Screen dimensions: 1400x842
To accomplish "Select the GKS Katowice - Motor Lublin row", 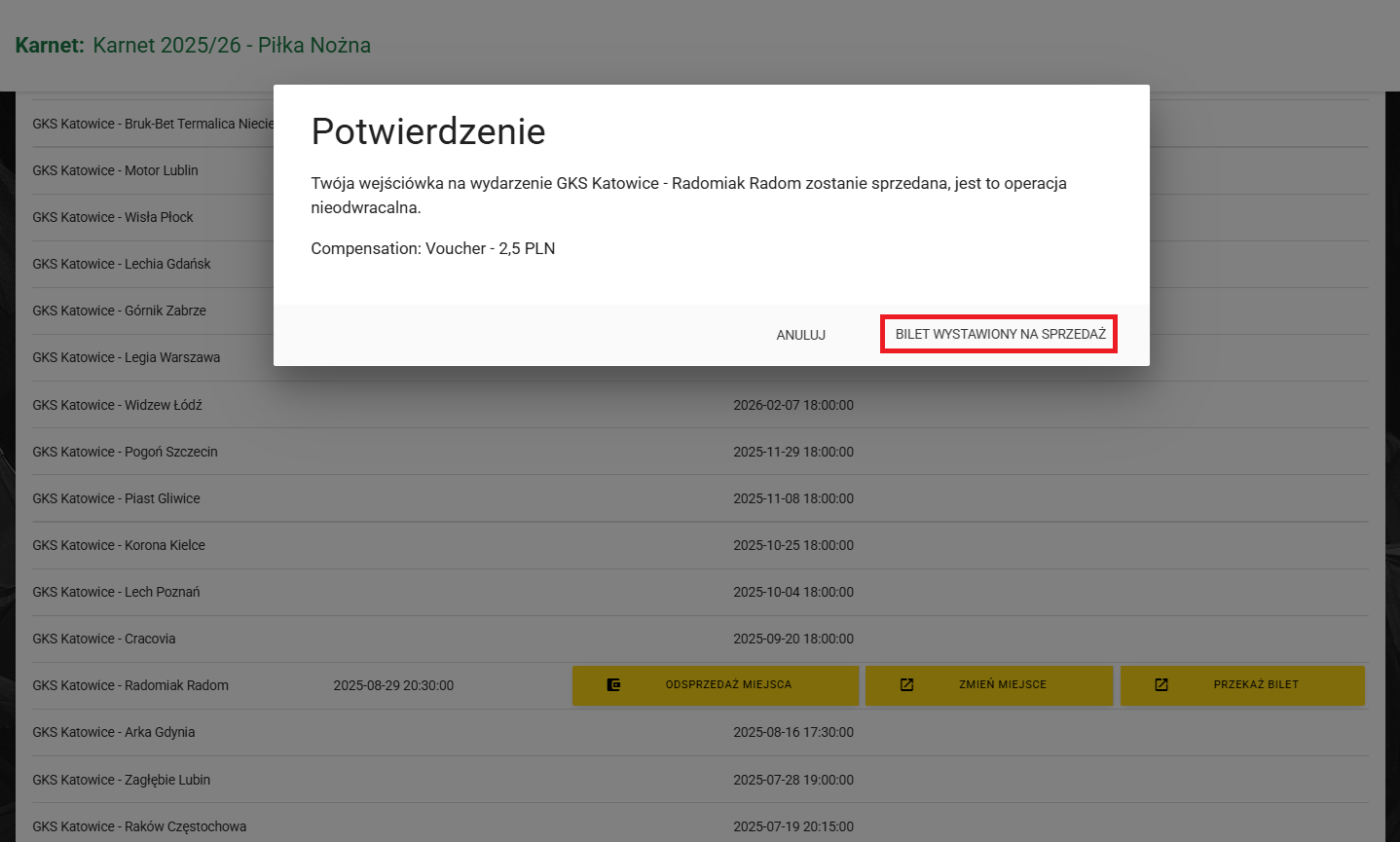I will tap(115, 170).
